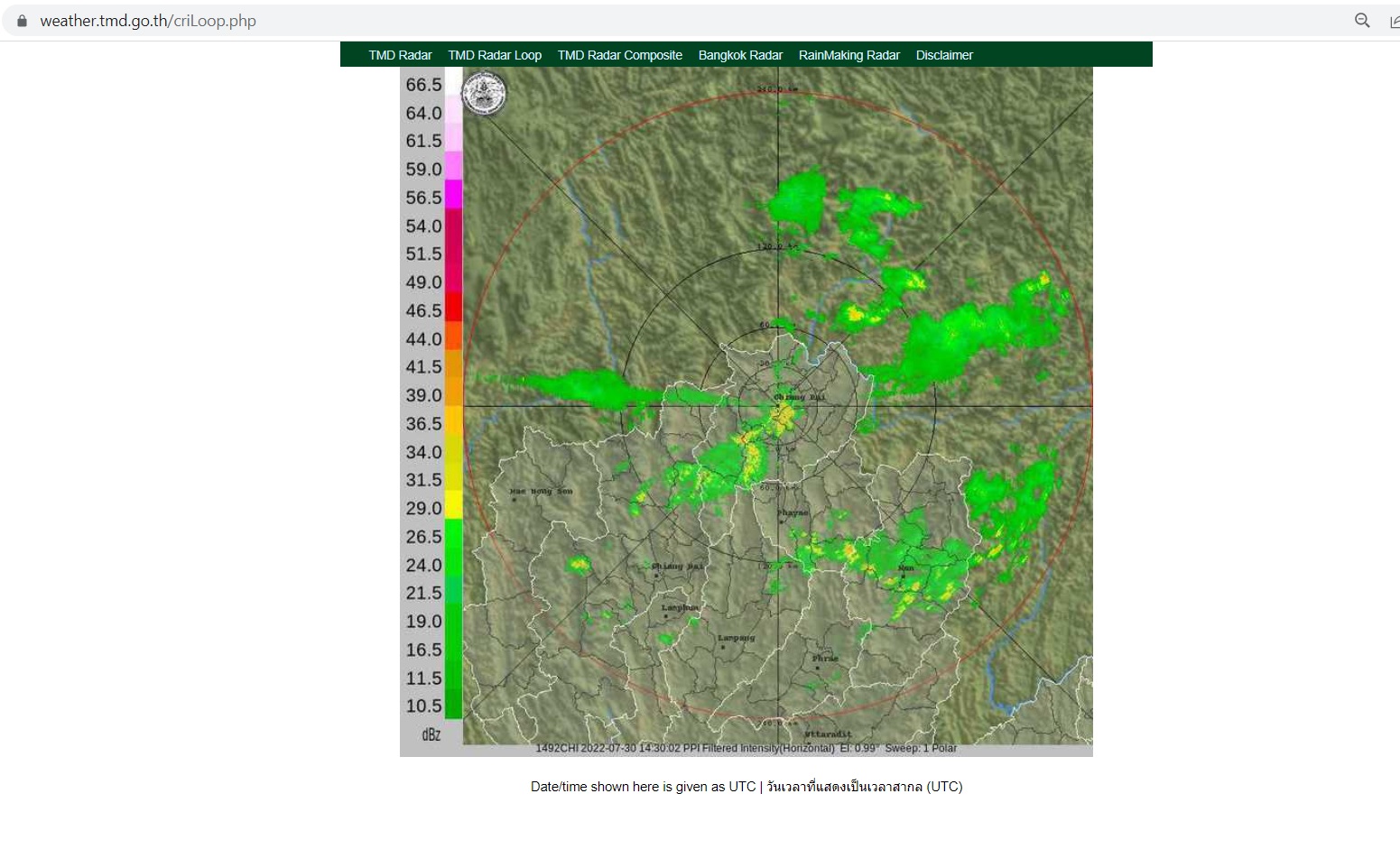Open TMD Radar Composite page

click(620, 55)
